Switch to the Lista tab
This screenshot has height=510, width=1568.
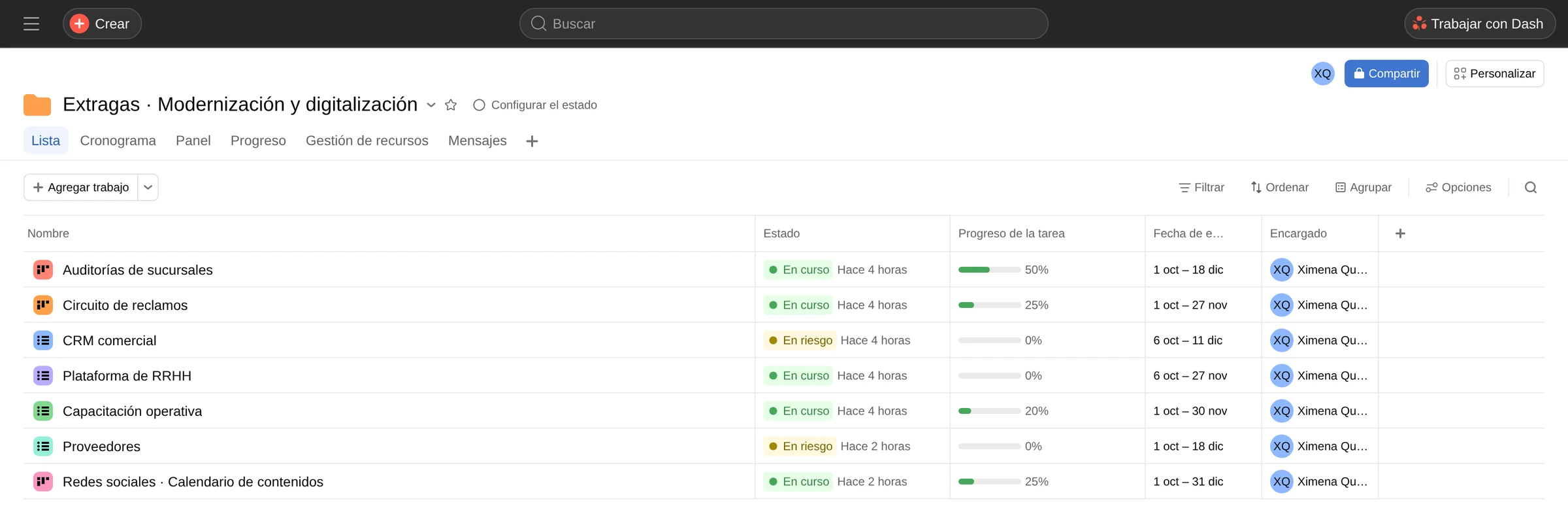tap(46, 141)
